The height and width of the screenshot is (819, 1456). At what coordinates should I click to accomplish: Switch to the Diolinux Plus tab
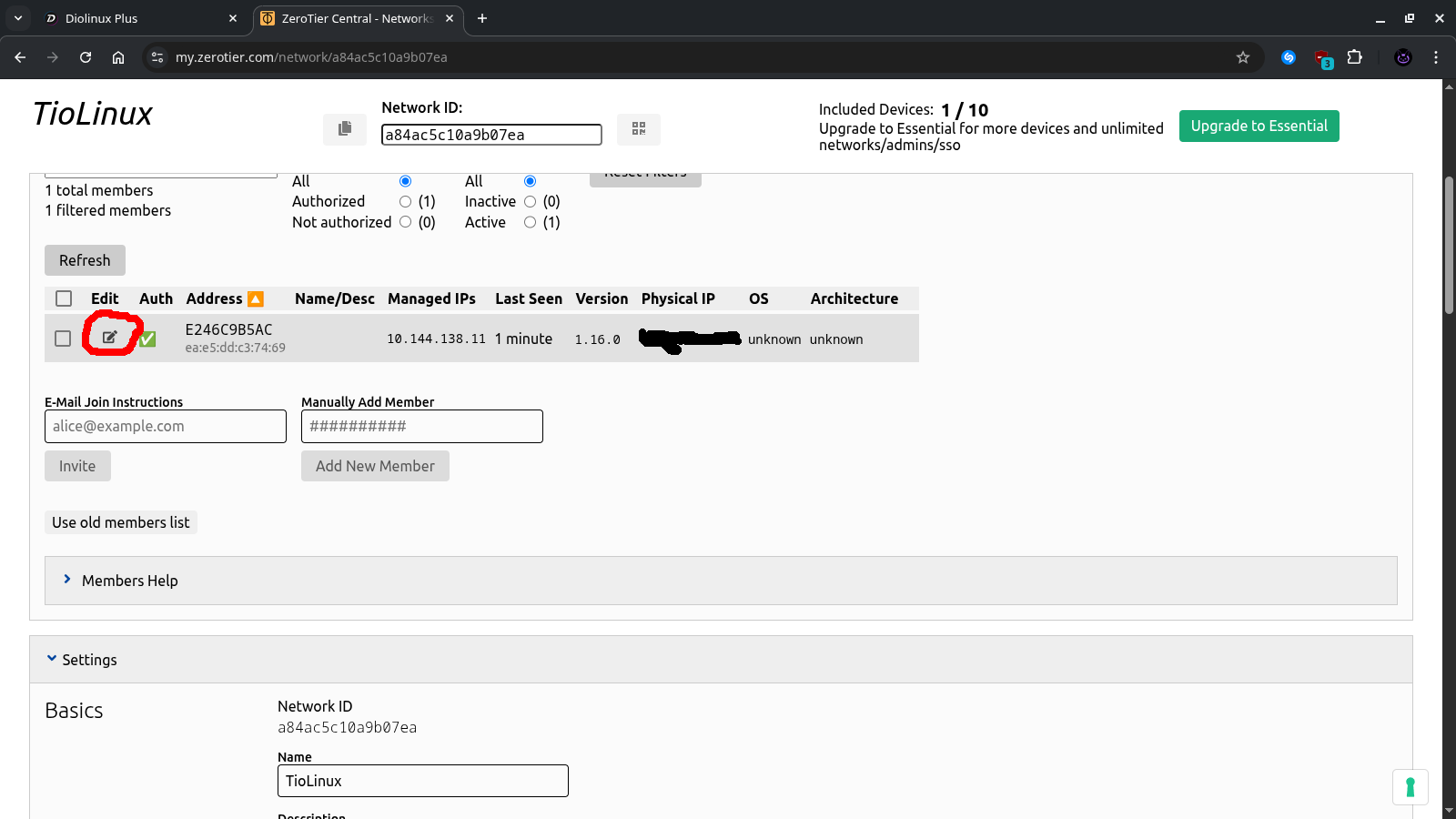tap(136, 18)
